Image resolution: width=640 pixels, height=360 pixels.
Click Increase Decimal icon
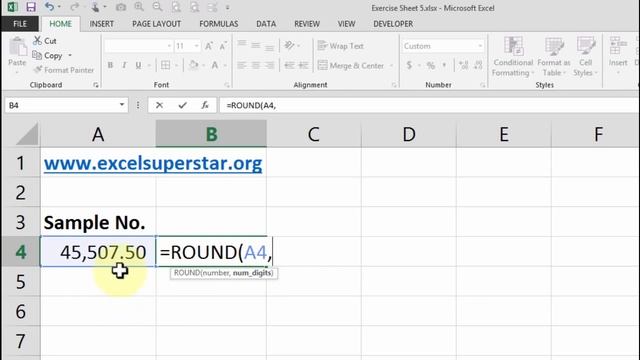(463, 65)
